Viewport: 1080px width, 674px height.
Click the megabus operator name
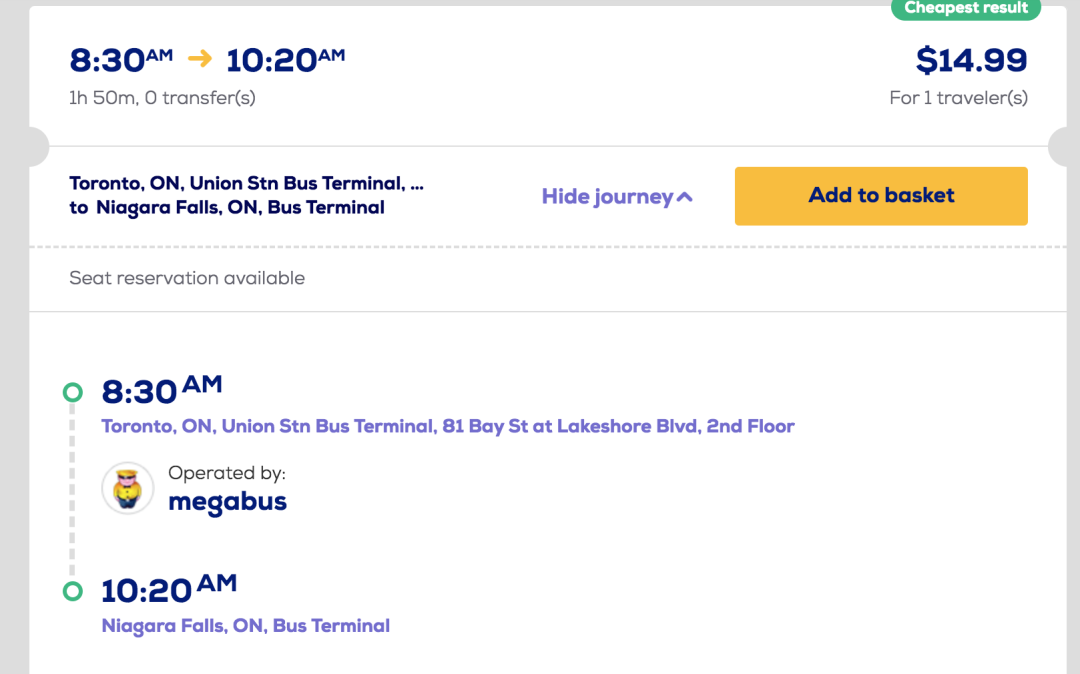coord(227,501)
